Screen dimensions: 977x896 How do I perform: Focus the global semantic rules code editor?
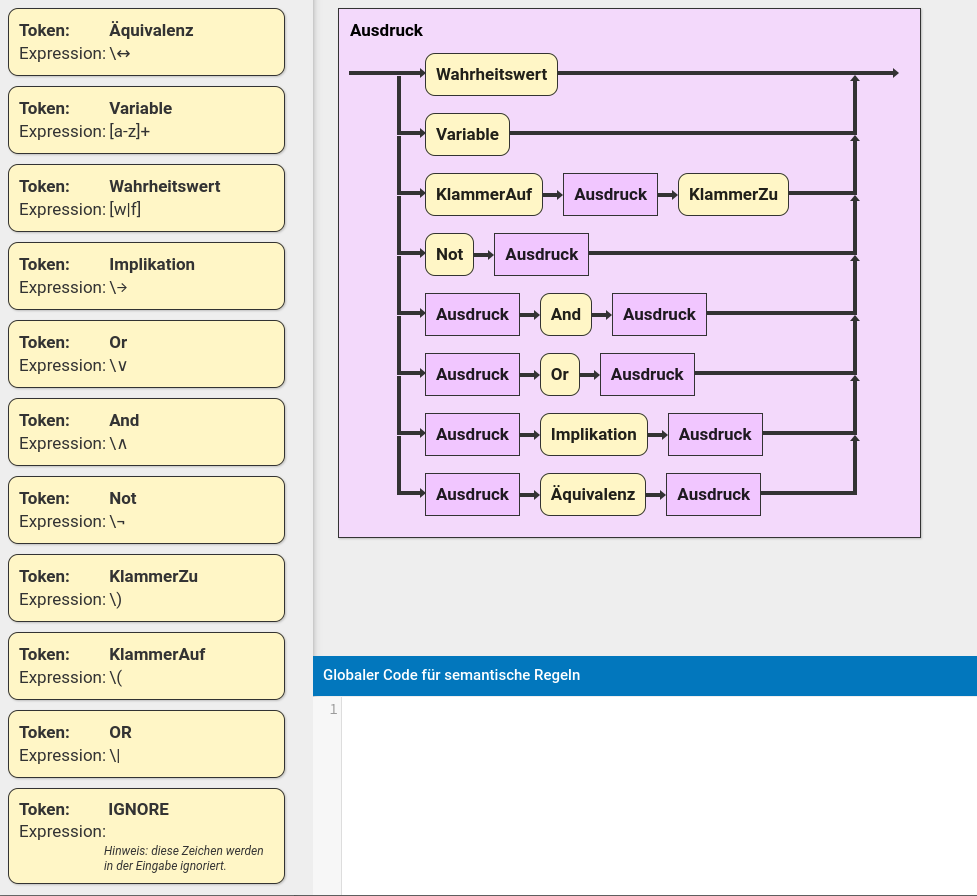(659, 796)
